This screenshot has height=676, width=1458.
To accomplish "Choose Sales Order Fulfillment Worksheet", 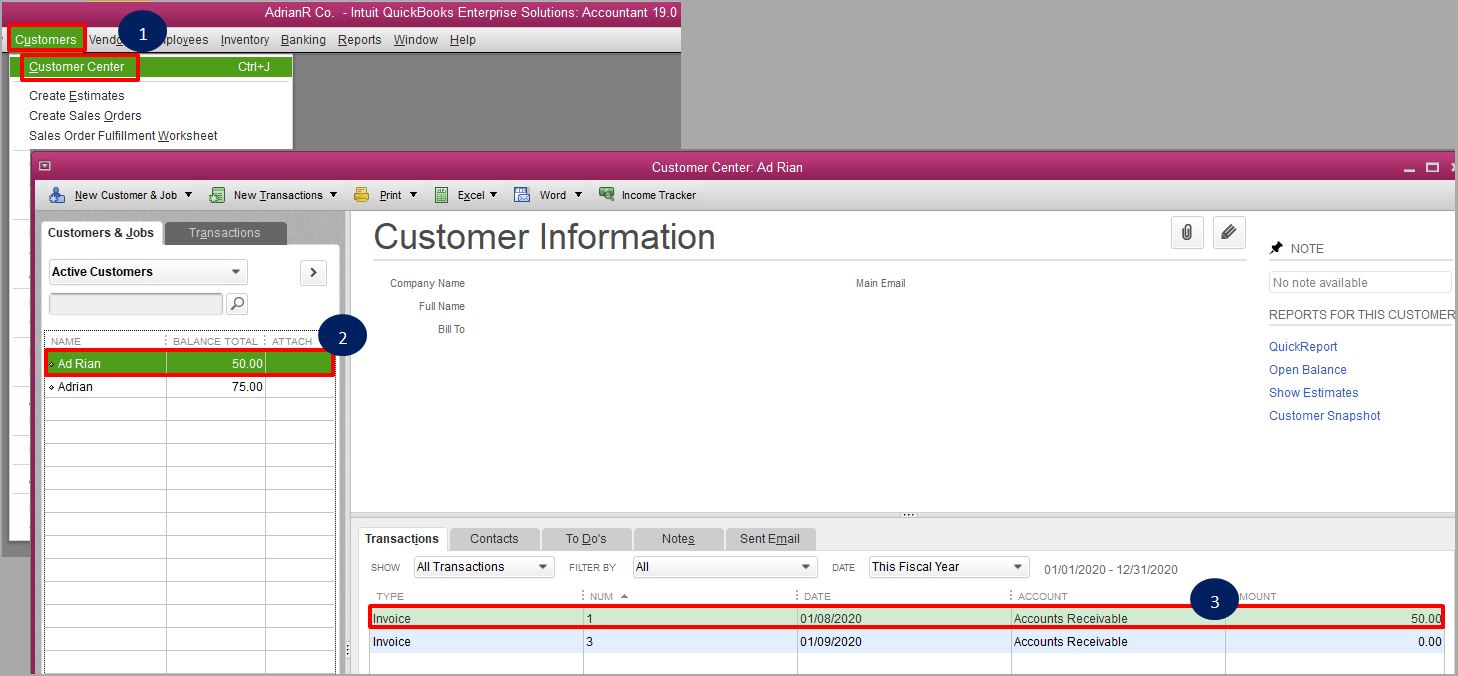I will pyautogui.click(x=123, y=136).
